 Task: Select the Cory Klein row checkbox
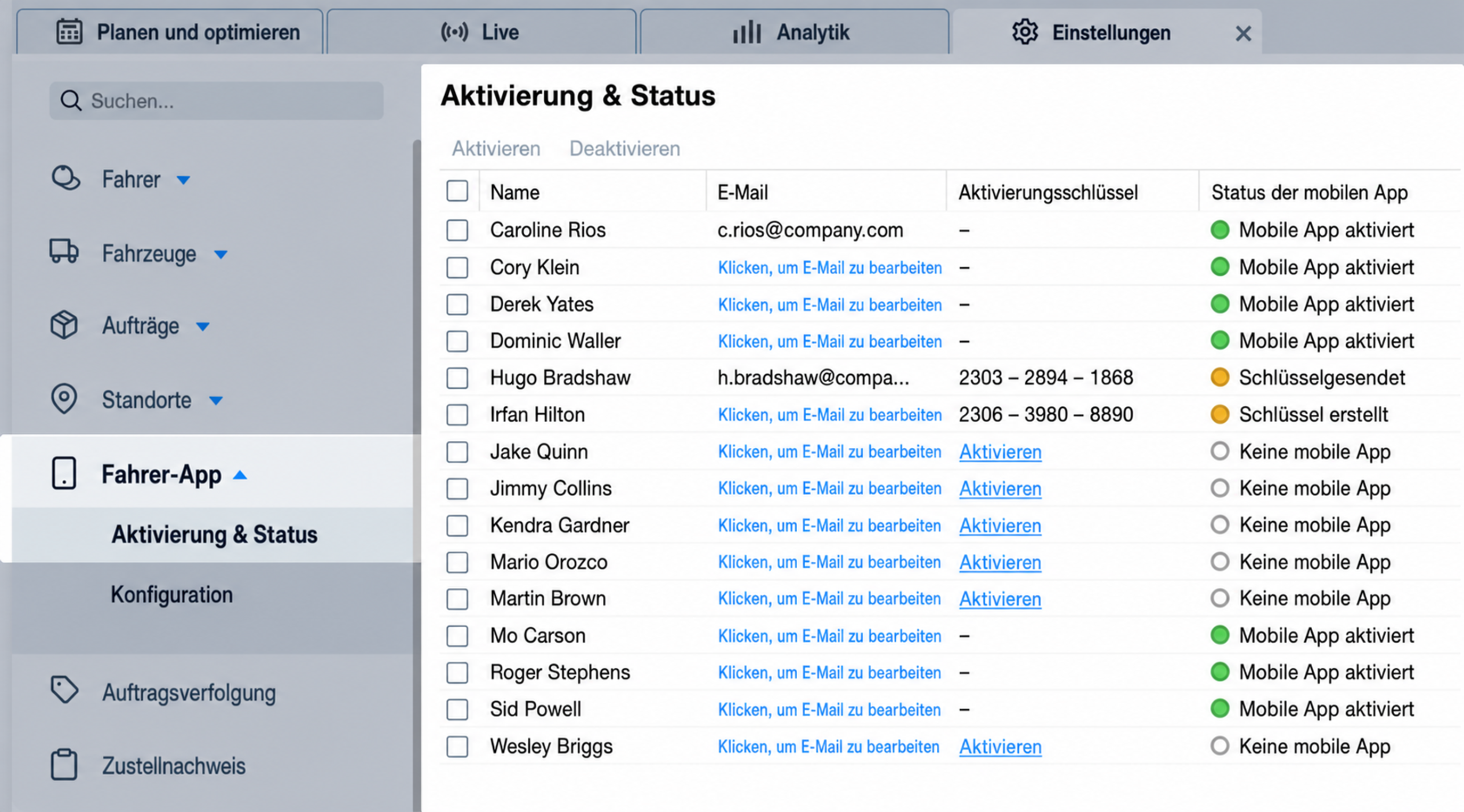457,267
